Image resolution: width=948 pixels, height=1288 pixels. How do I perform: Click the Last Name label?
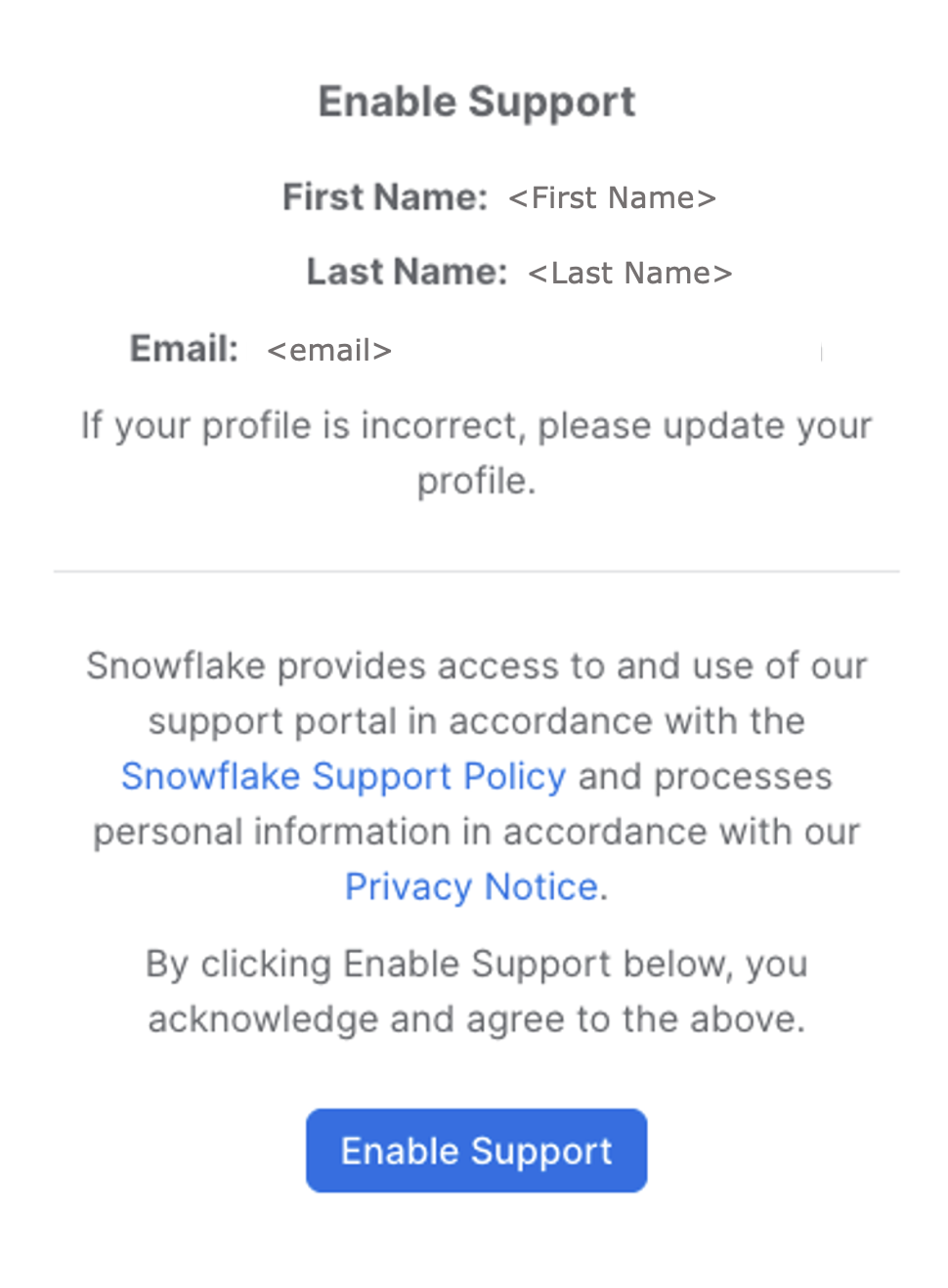pyautogui.click(x=407, y=272)
